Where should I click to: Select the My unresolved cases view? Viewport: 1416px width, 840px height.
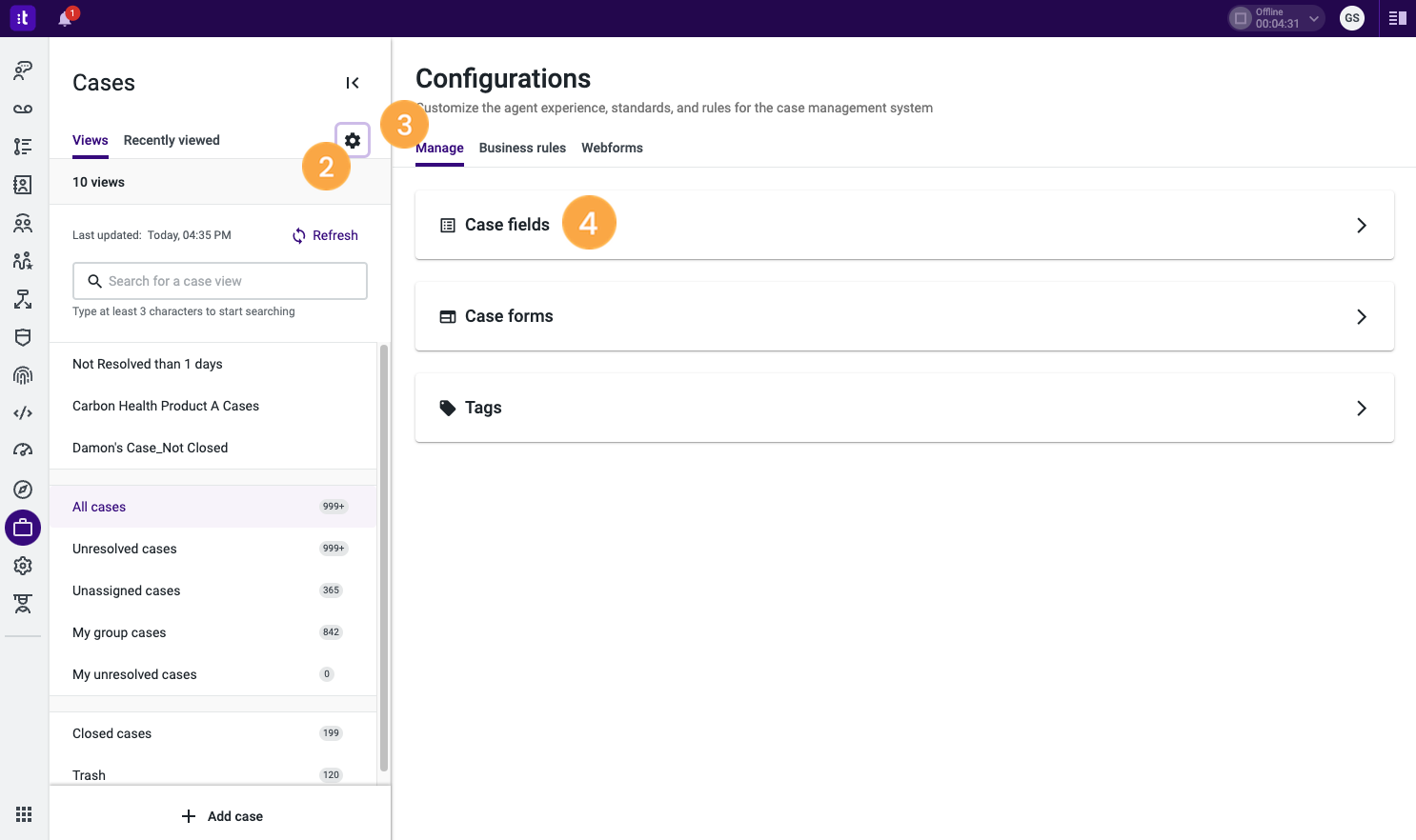point(213,674)
